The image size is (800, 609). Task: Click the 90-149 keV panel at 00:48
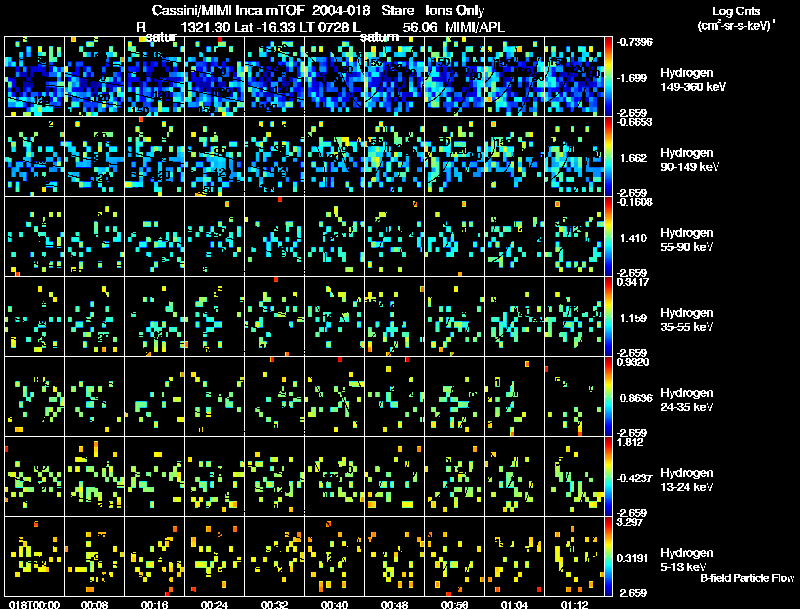tap(394, 157)
